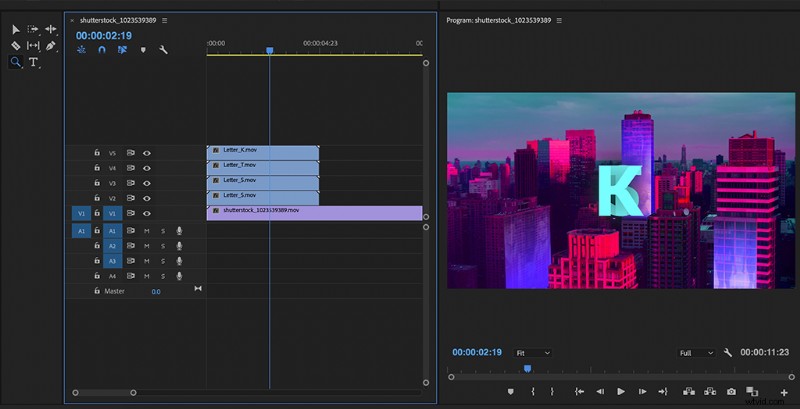
Task: Toggle Linked Selection in timeline
Action: click(122, 49)
